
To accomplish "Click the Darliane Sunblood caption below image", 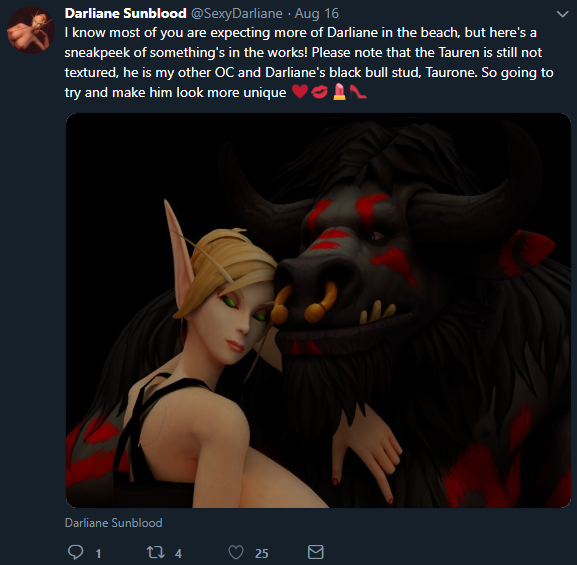I will 113,523.
